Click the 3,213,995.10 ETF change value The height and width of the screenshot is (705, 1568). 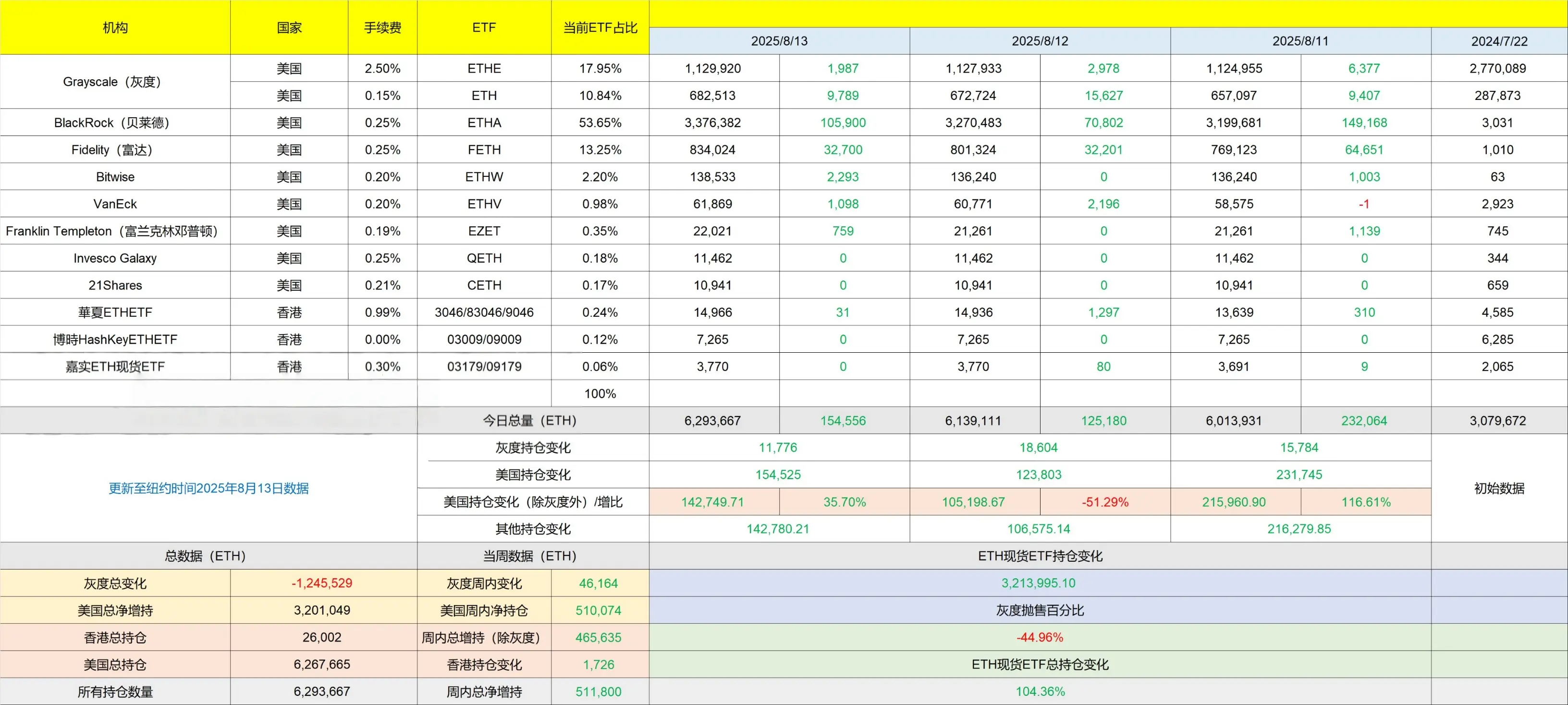point(1039,583)
